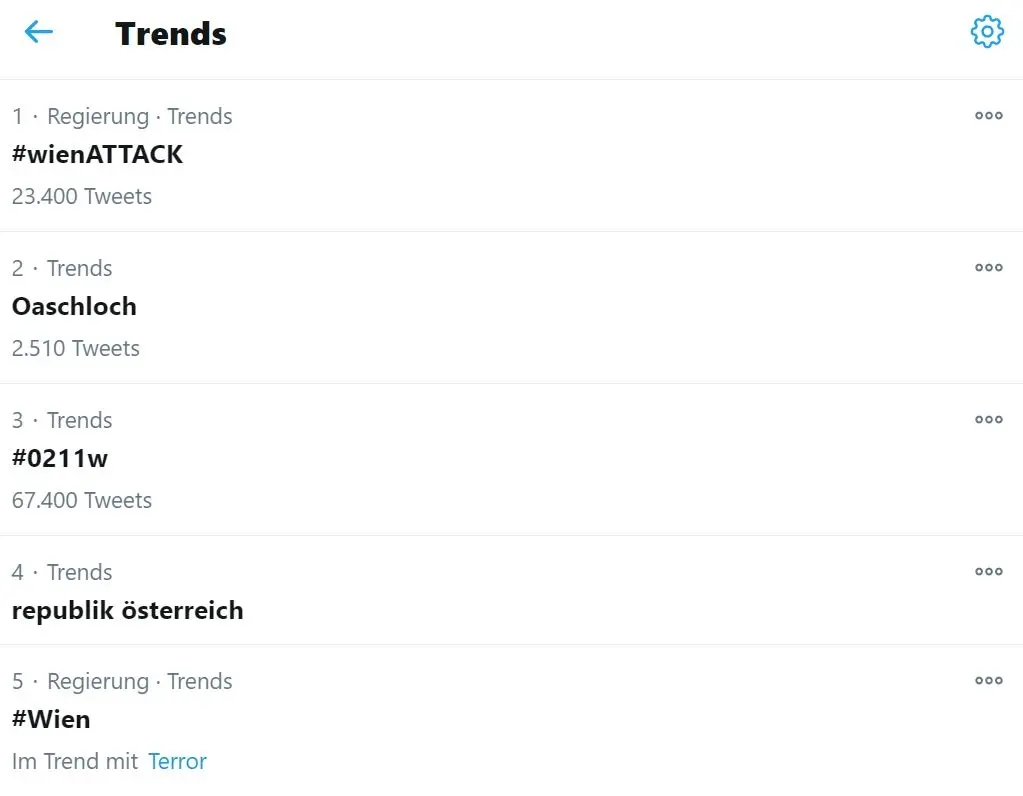Open more options for #Wien trend
The image size is (1023, 796).
(x=988, y=681)
